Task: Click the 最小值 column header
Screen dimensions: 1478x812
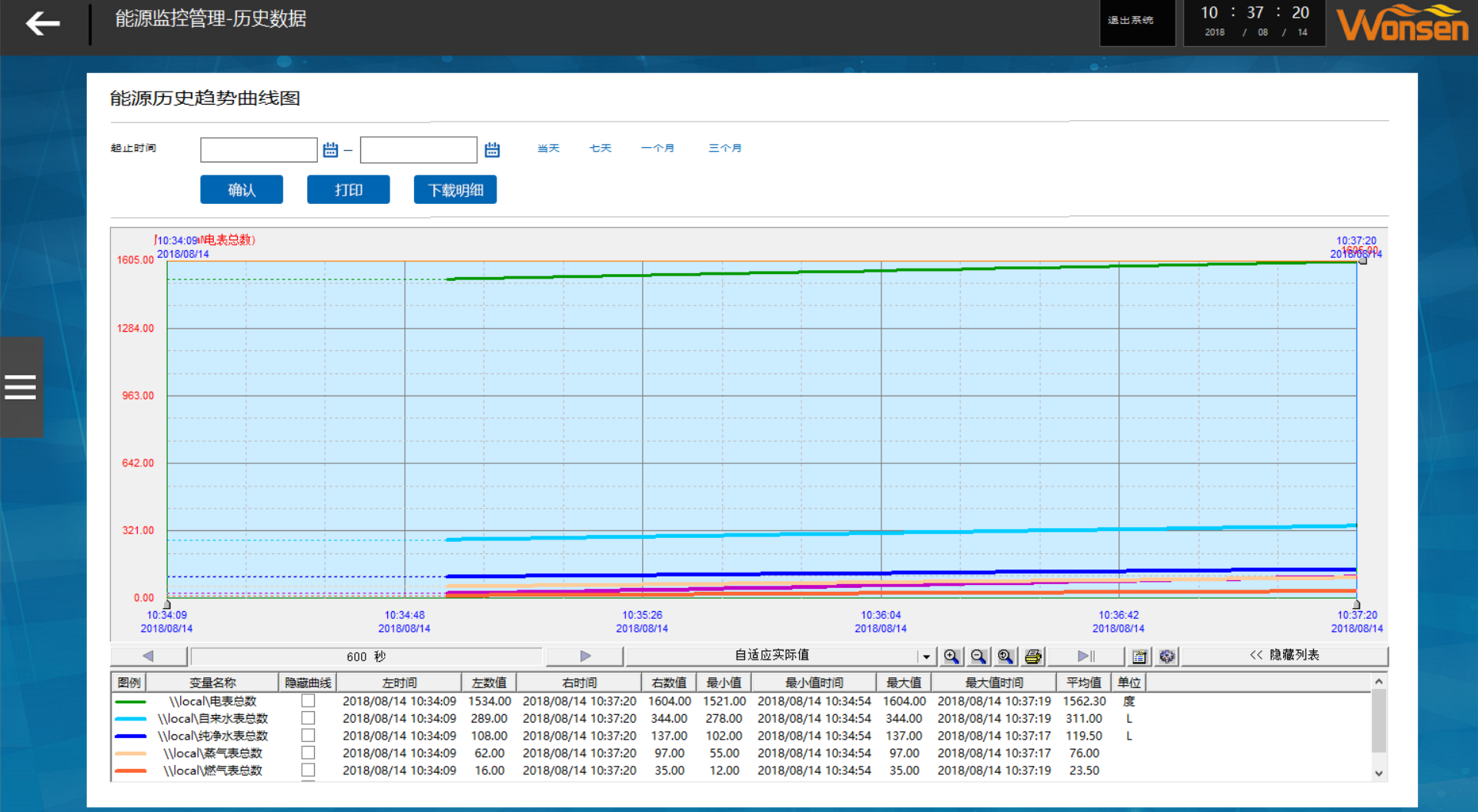Action: point(724,683)
